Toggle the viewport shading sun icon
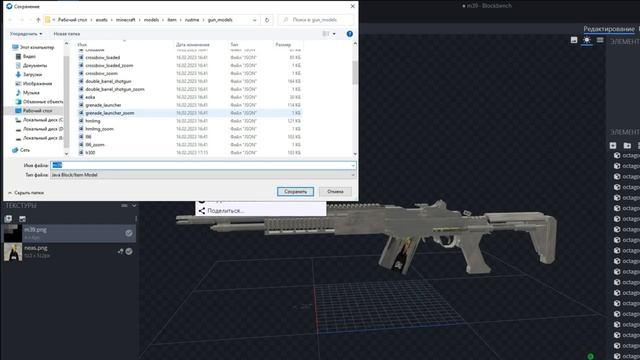The image size is (640, 360). coord(587,40)
